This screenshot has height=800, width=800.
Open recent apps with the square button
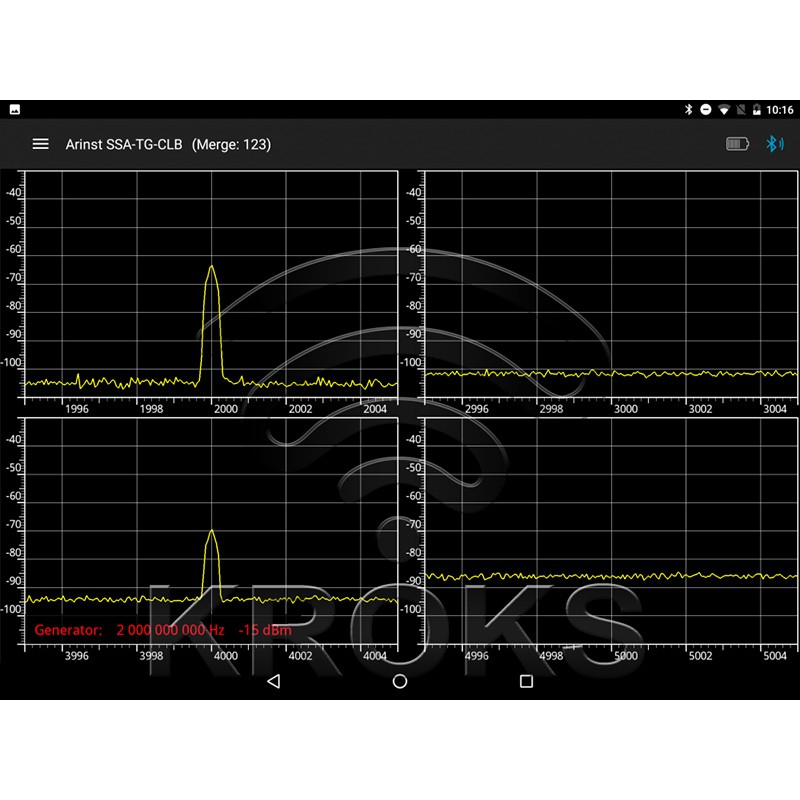point(526,681)
